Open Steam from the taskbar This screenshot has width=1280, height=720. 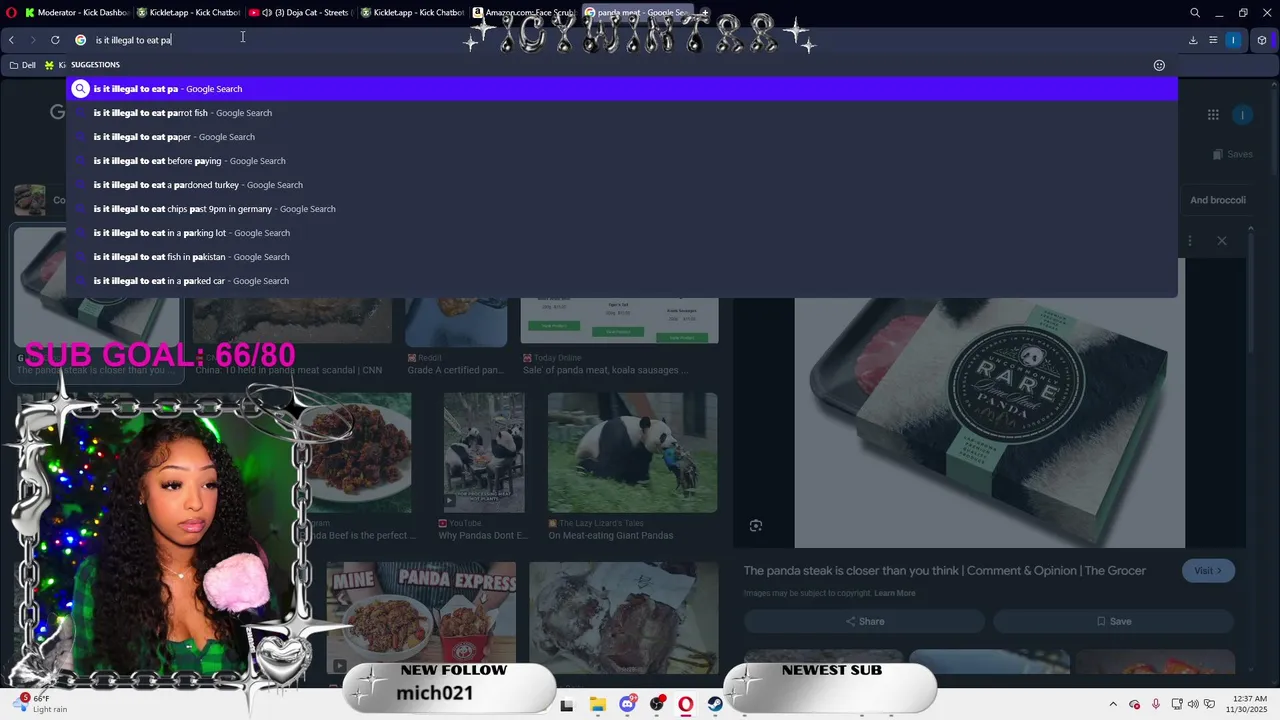715,705
